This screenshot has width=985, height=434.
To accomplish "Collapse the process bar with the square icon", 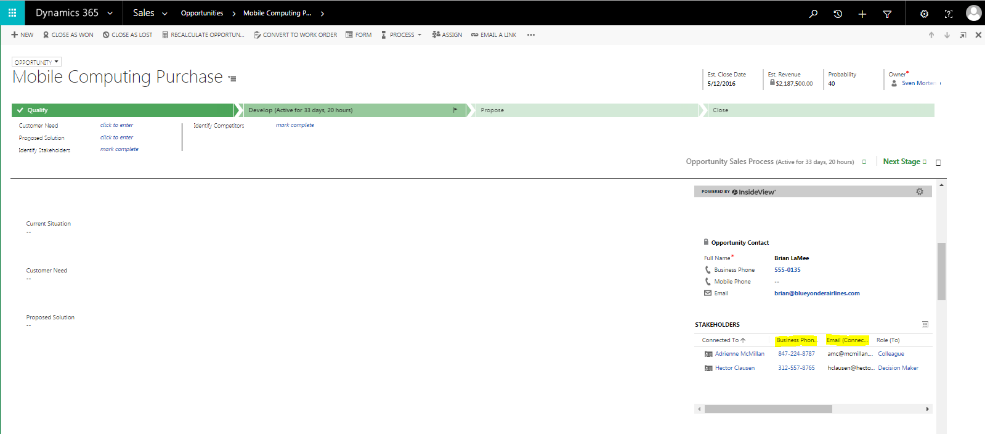I will pos(939,162).
